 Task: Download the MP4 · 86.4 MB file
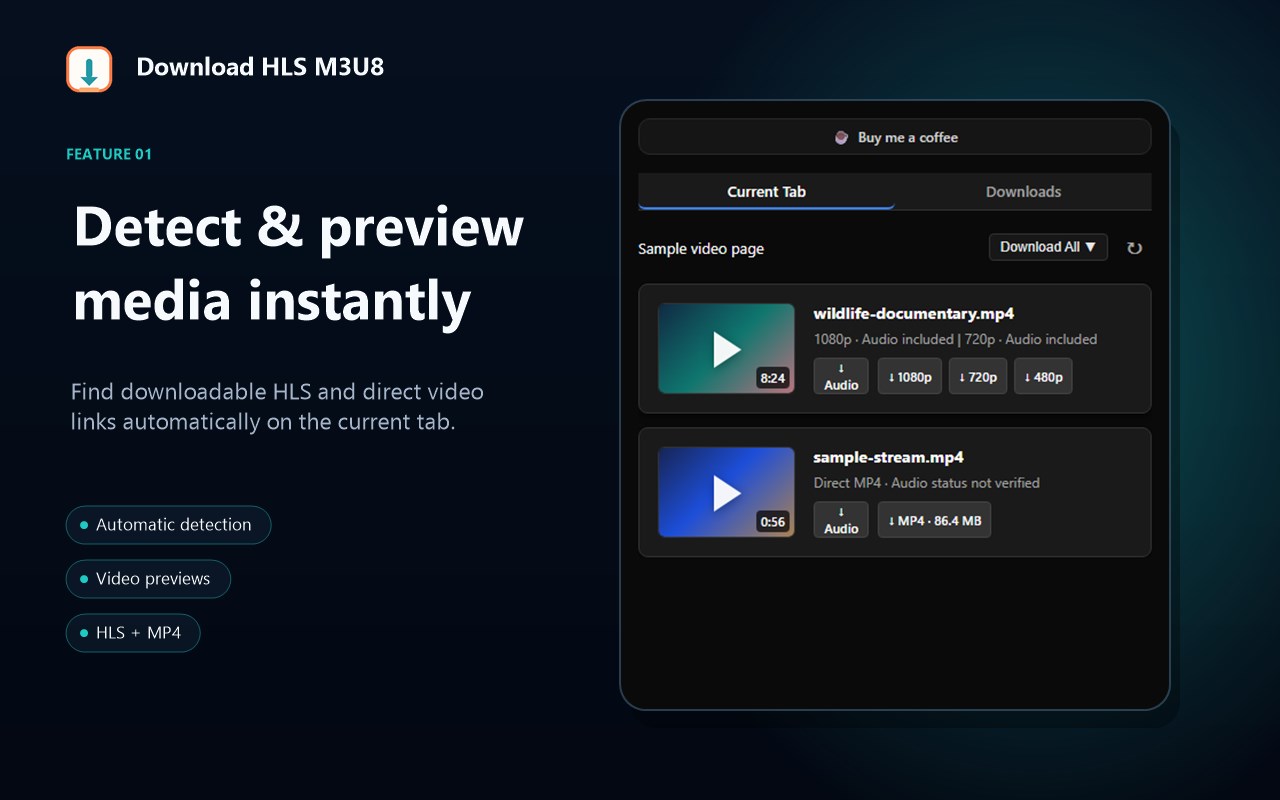click(x=934, y=520)
